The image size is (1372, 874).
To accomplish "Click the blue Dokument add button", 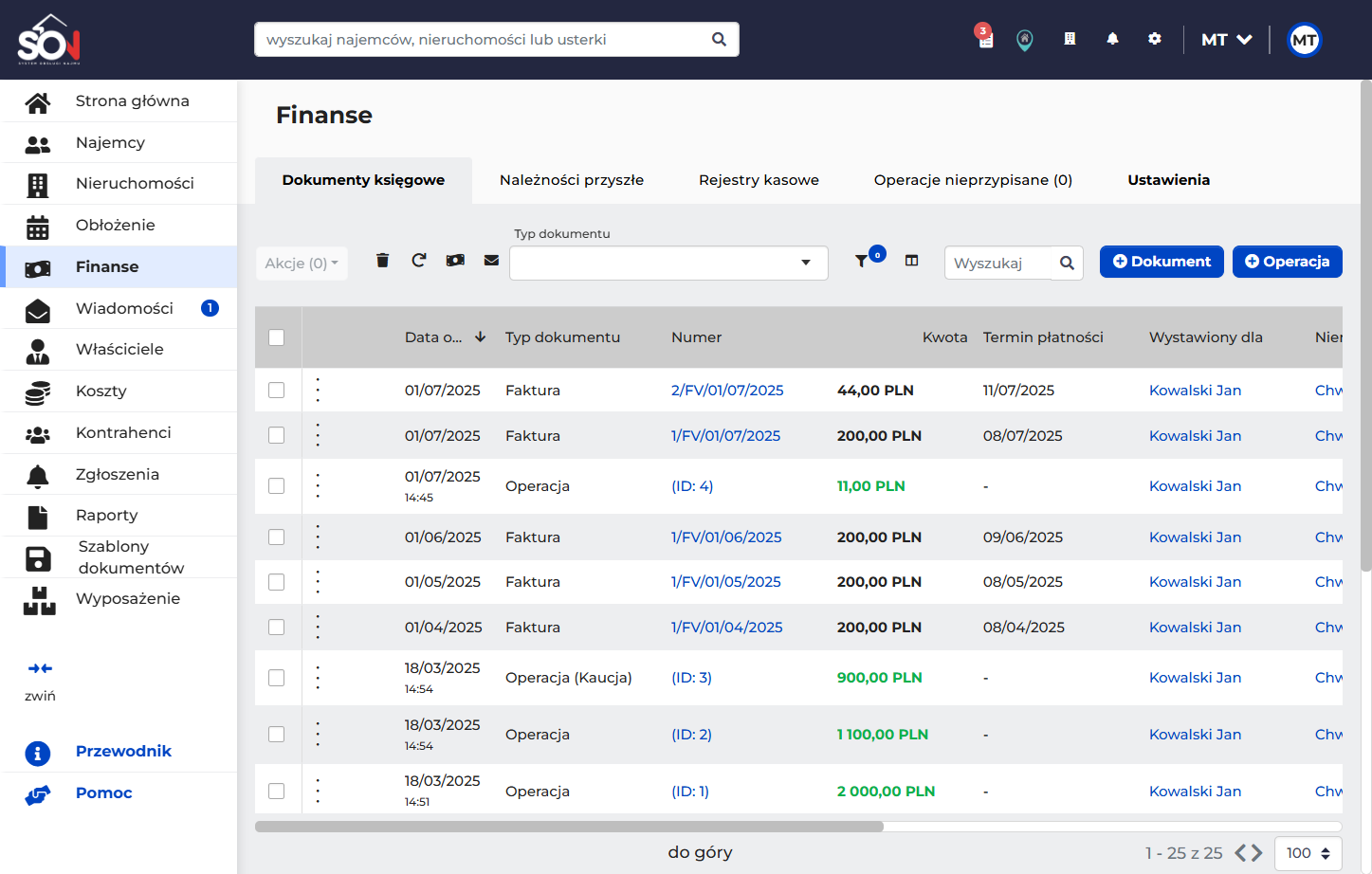I will pyautogui.click(x=1162, y=262).
